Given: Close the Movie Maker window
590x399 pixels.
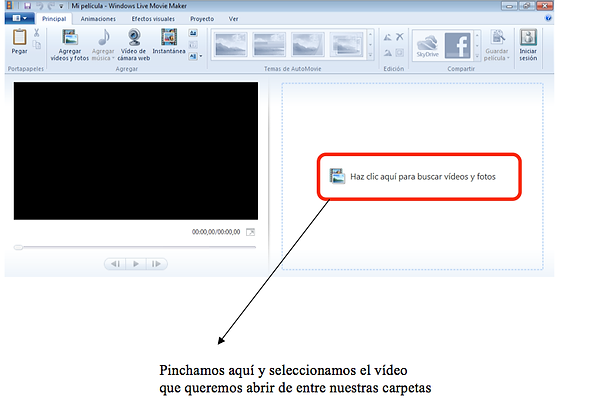Looking at the screenshot, I should tap(544, 6).
